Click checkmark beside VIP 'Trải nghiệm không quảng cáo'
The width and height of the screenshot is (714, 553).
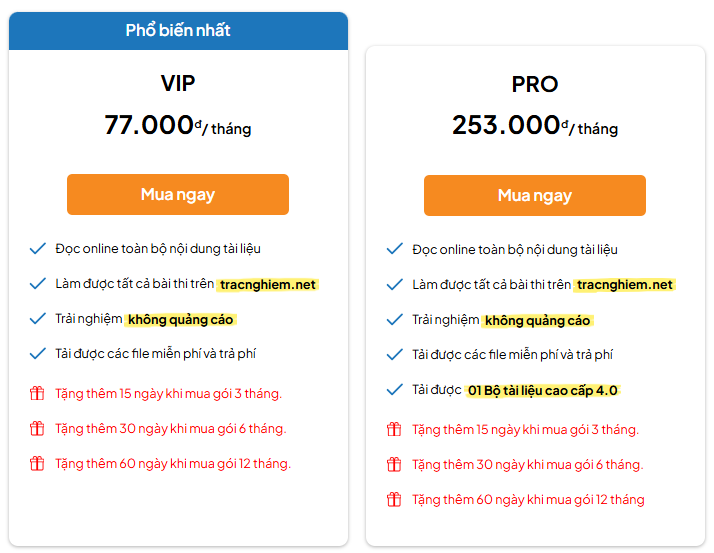click(37, 319)
